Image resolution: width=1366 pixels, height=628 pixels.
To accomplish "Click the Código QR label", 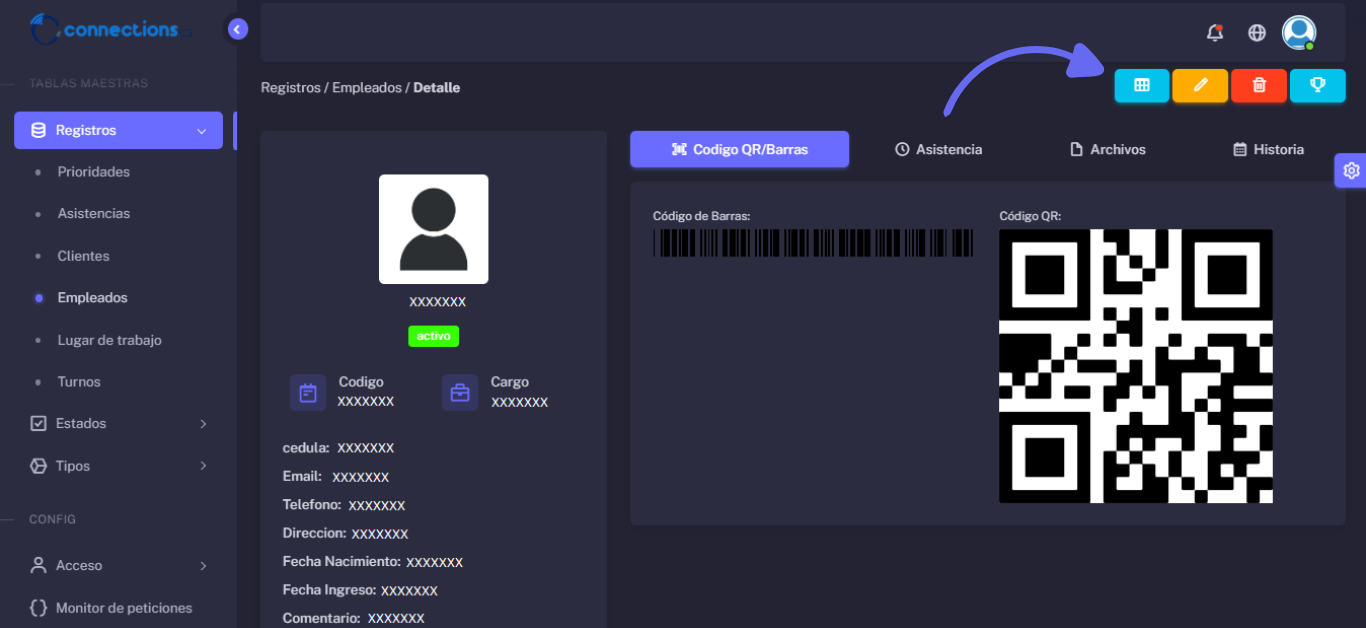I will click(1030, 215).
